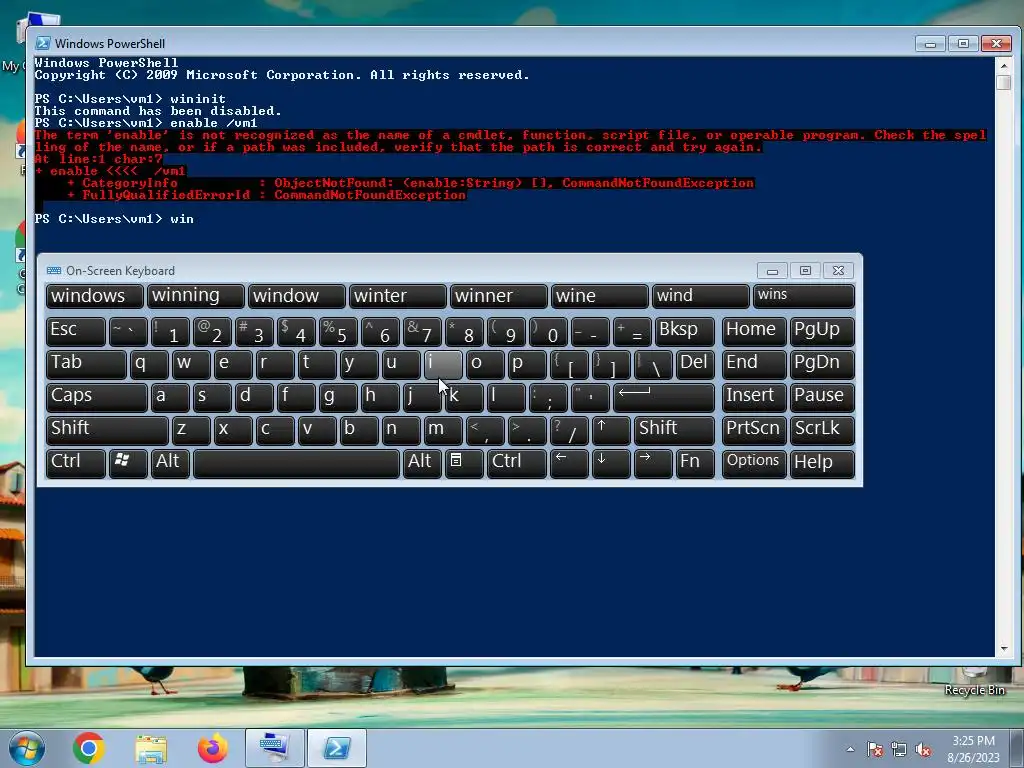Image resolution: width=1024 pixels, height=768 pixels.
Task: Open Recycle Bin on desktop
Action: point(974,682)
